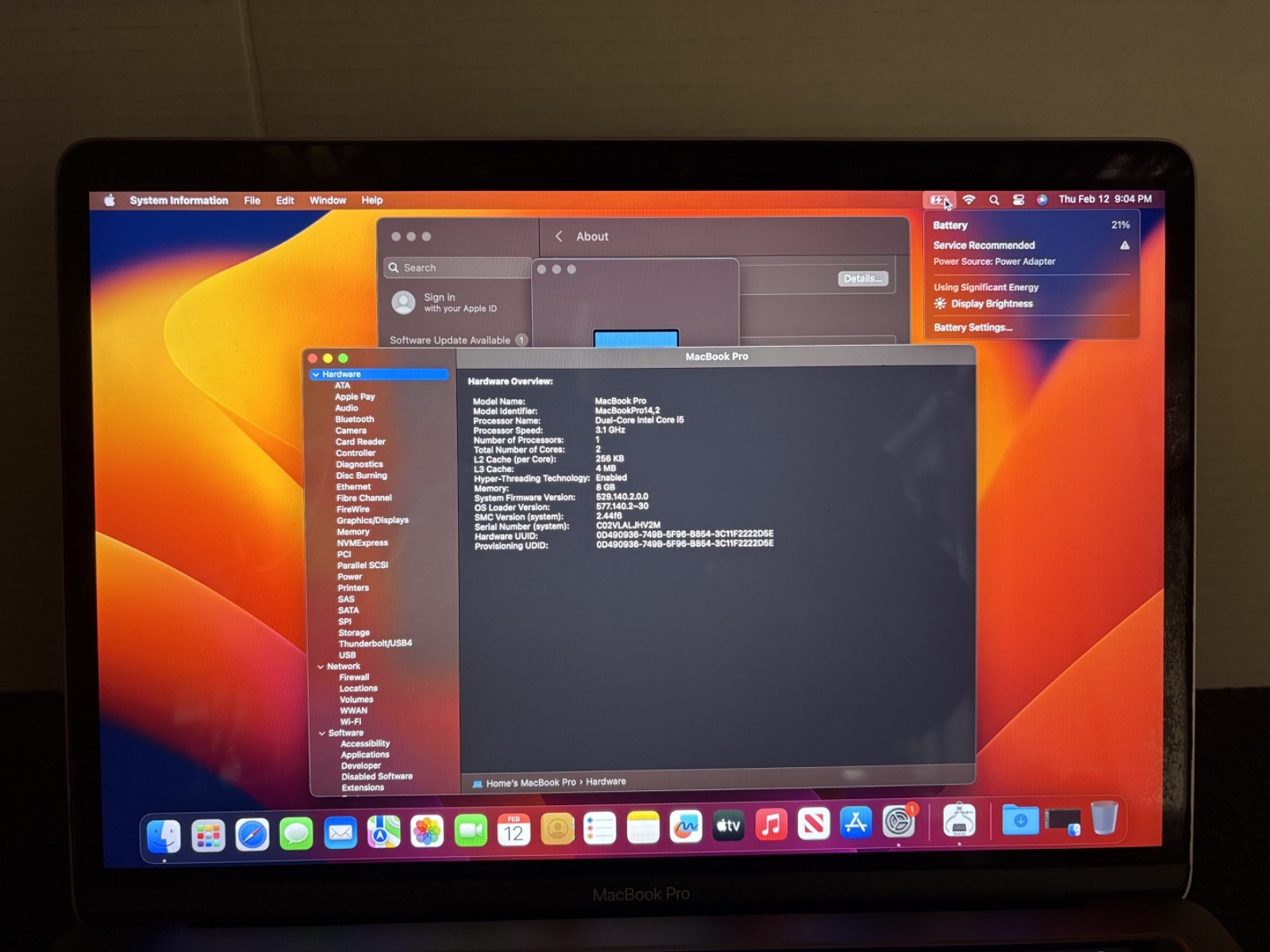Open Launchpad in the Dock
The height and width of the screenshot is (952, 1270).
click(208, 835)
